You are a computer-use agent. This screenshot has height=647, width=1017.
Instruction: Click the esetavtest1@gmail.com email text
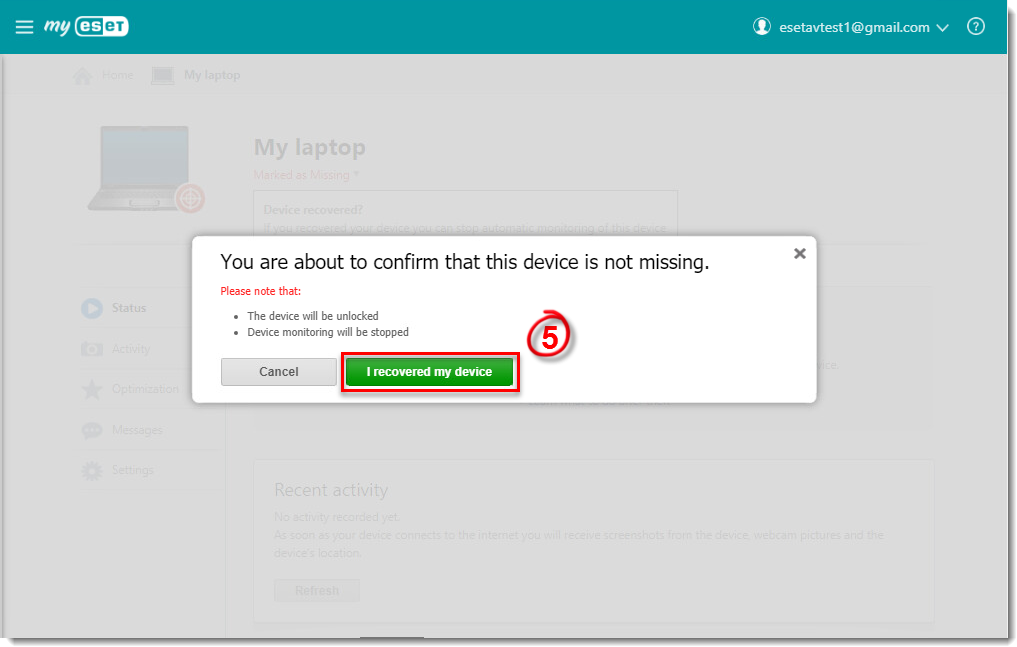pyautogui.click(x=854, y=27)
